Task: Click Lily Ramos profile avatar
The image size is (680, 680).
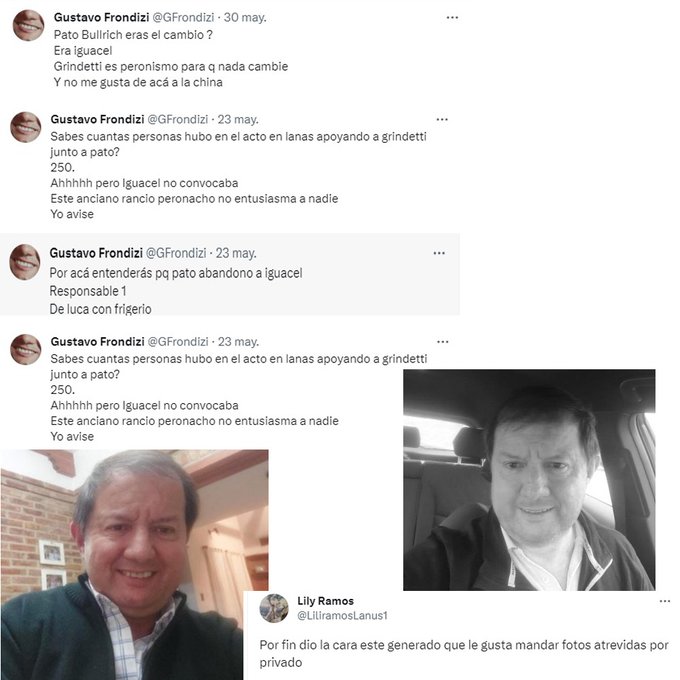Action: click(x=274, y=608)
